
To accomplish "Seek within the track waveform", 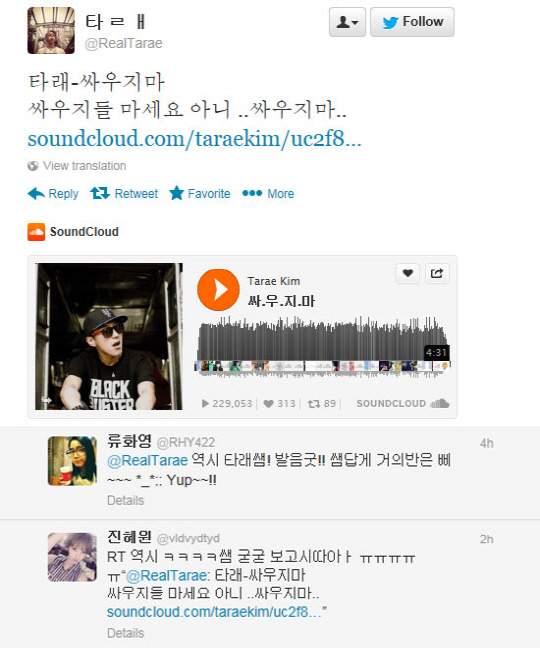I will [322, 346].
